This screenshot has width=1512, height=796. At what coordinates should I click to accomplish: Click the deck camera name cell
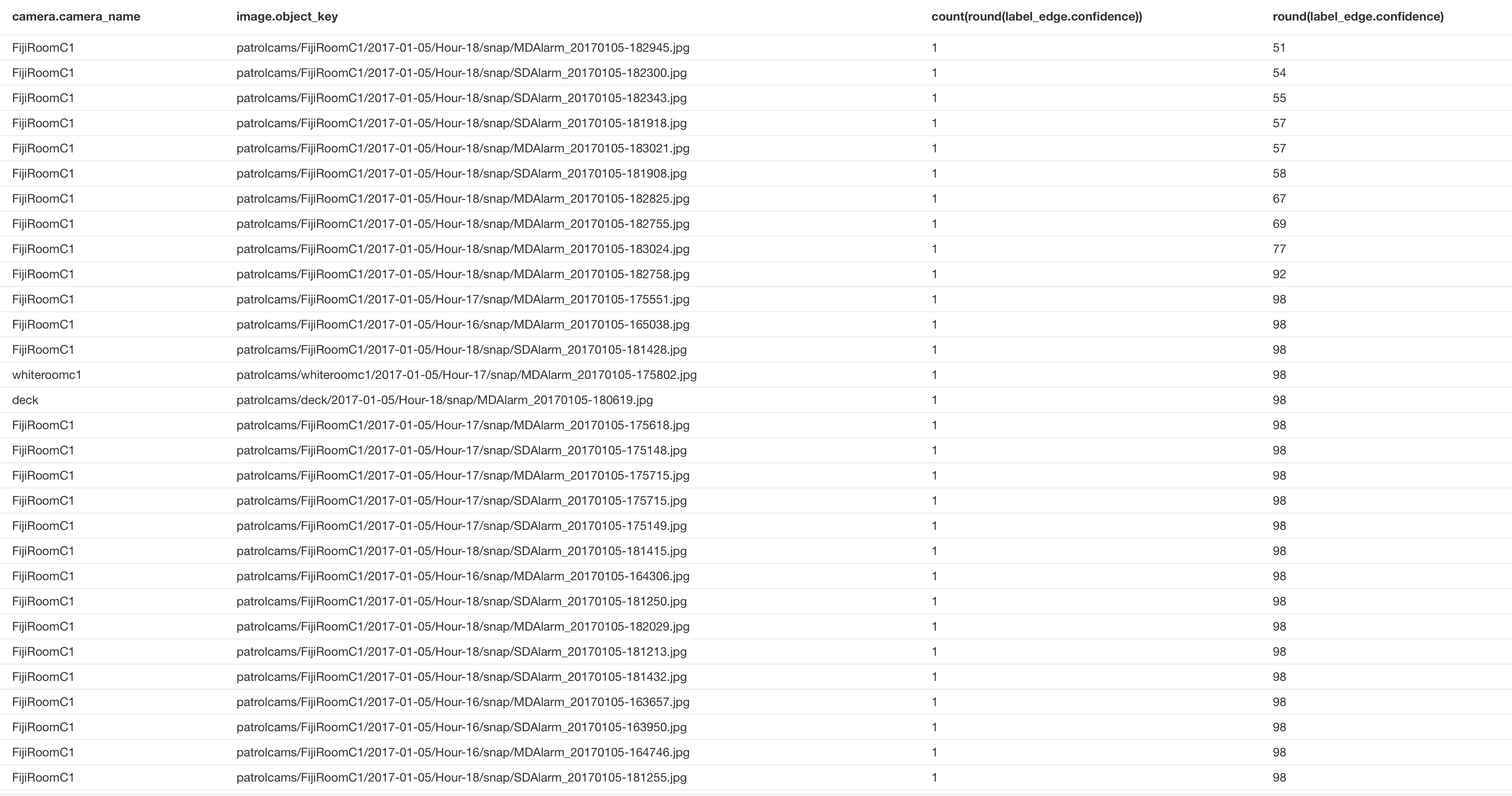pyautogui.click(x=25, y=400)
